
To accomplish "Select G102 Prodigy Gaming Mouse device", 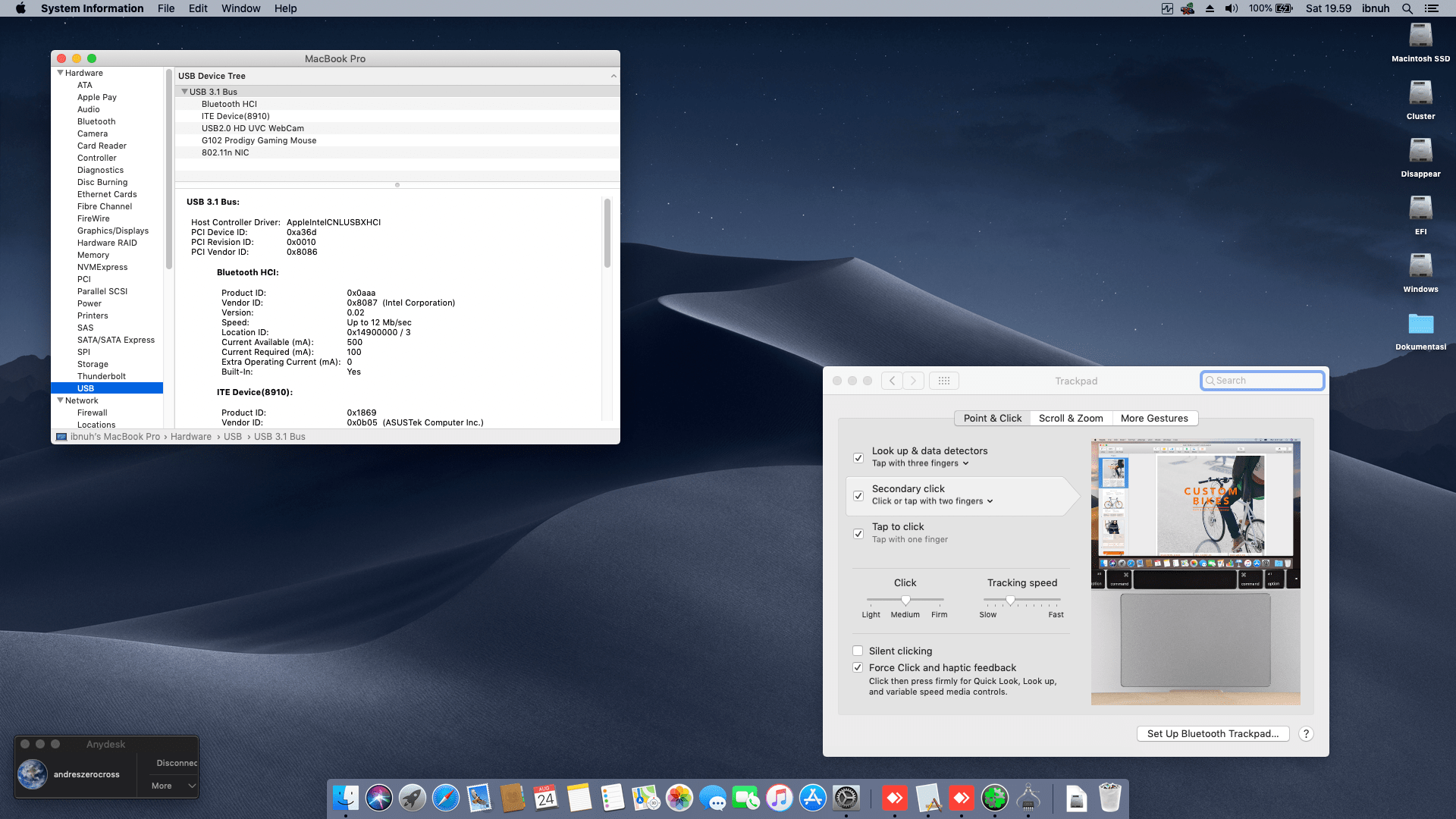I will pyautogui.click(x=259, y=140).
